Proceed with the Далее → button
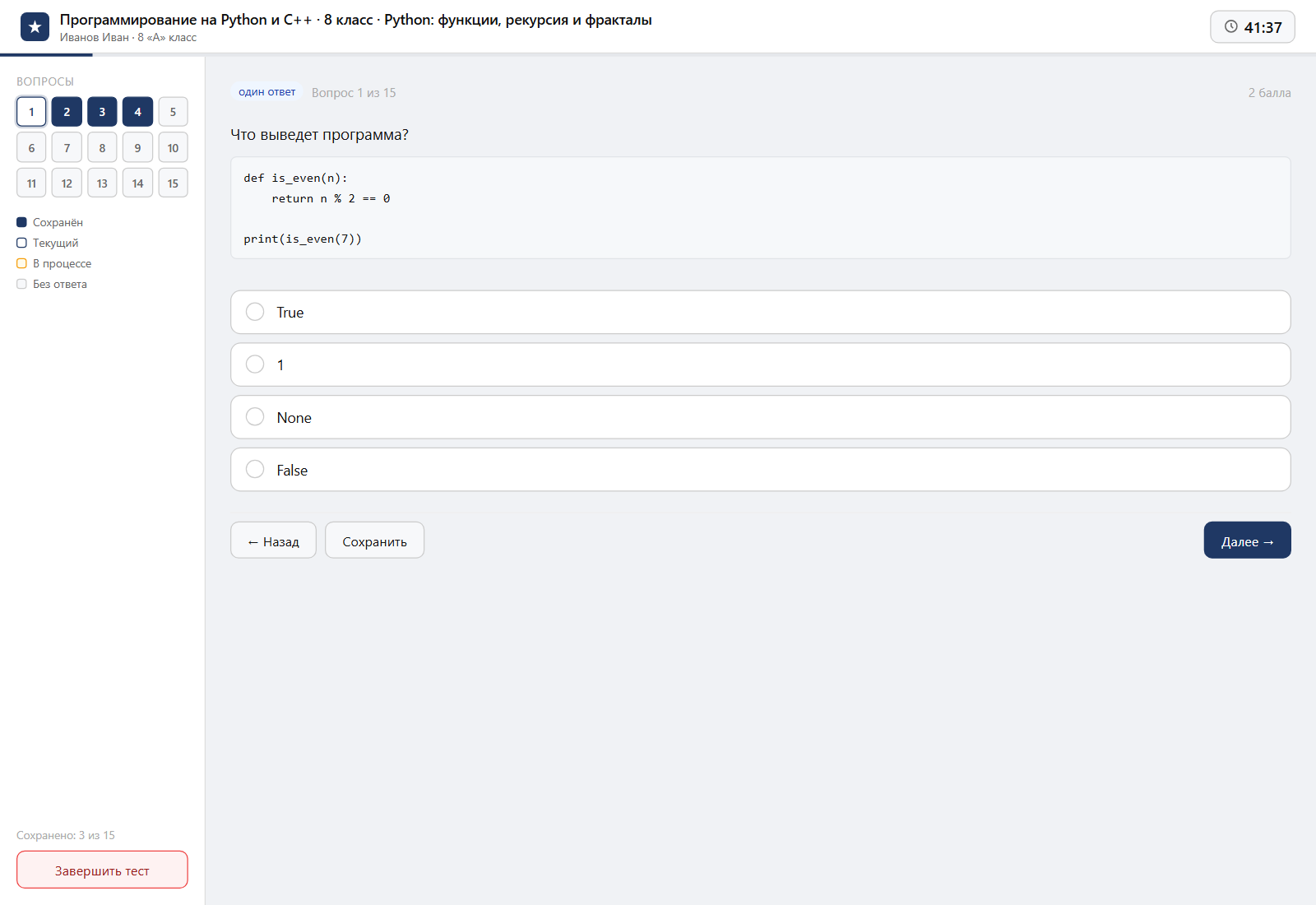 pos(1247,541)
